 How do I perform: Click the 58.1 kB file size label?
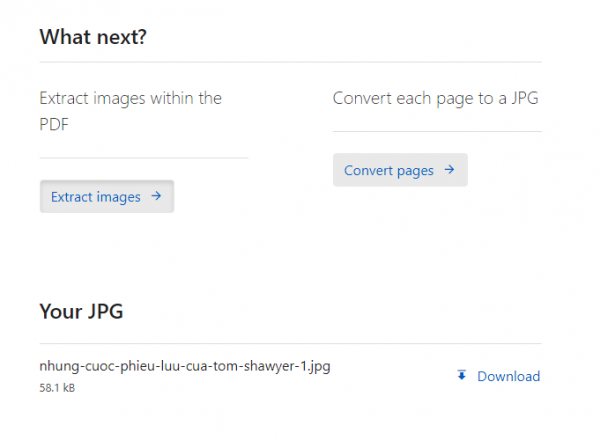pyautogui.click(x=57, y=388)
